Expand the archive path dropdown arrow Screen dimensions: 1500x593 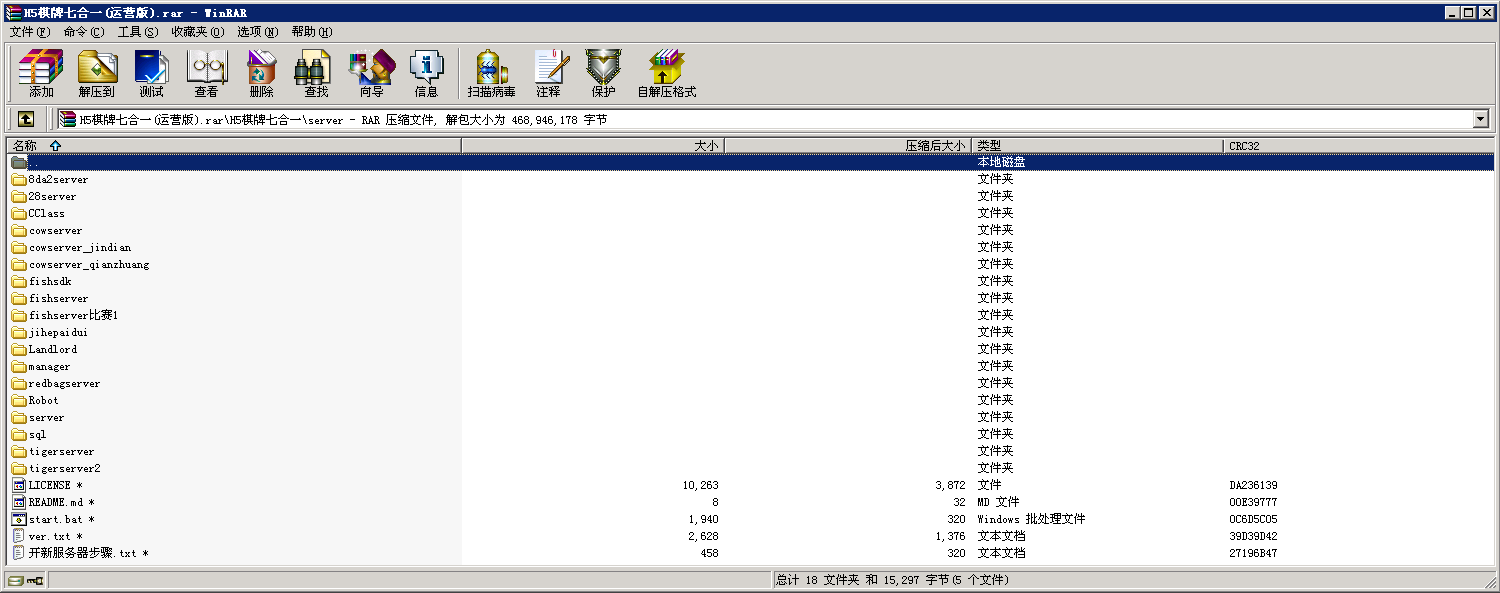coord(1480,120)
